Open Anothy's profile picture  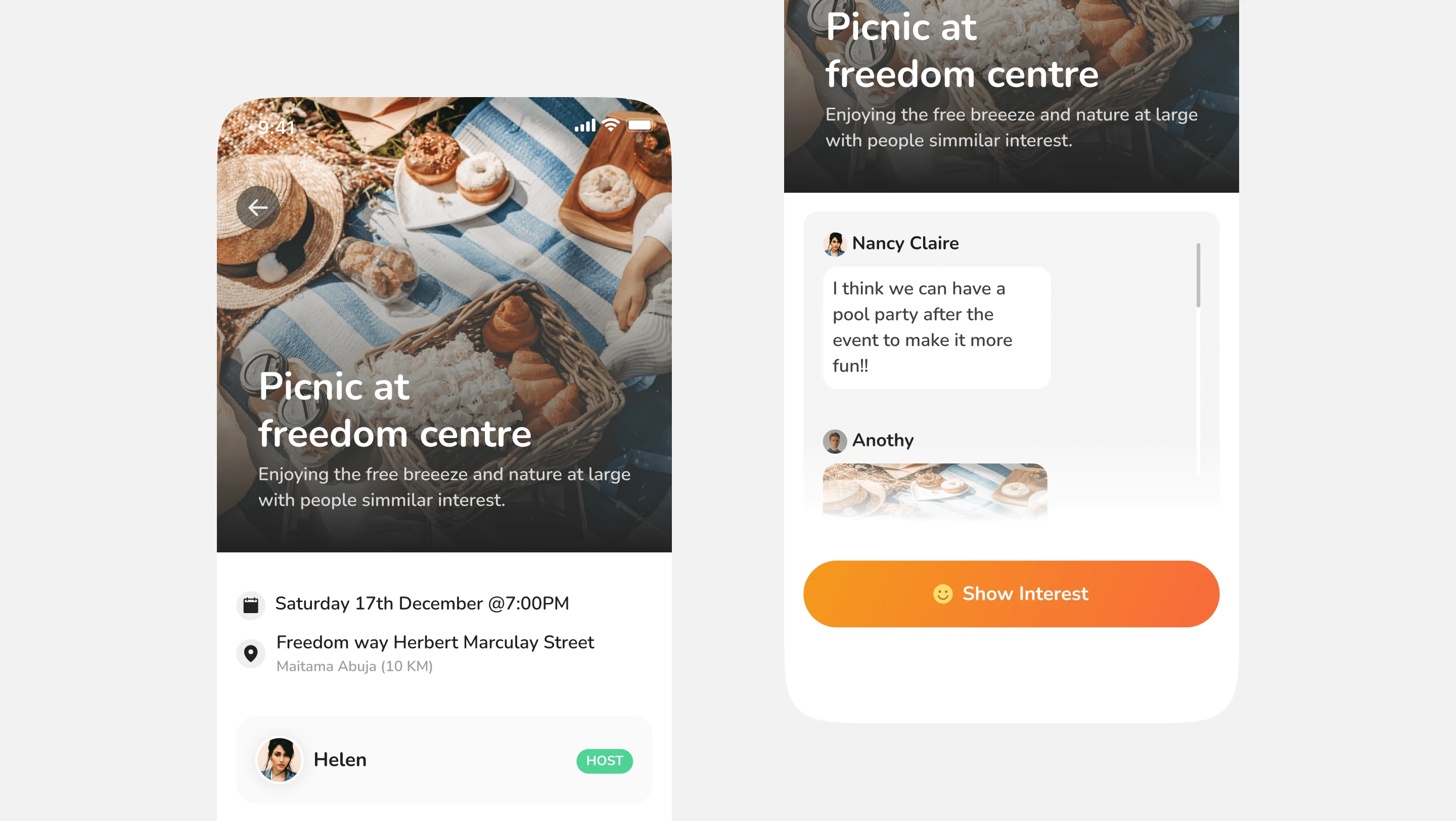coord(835,441)
